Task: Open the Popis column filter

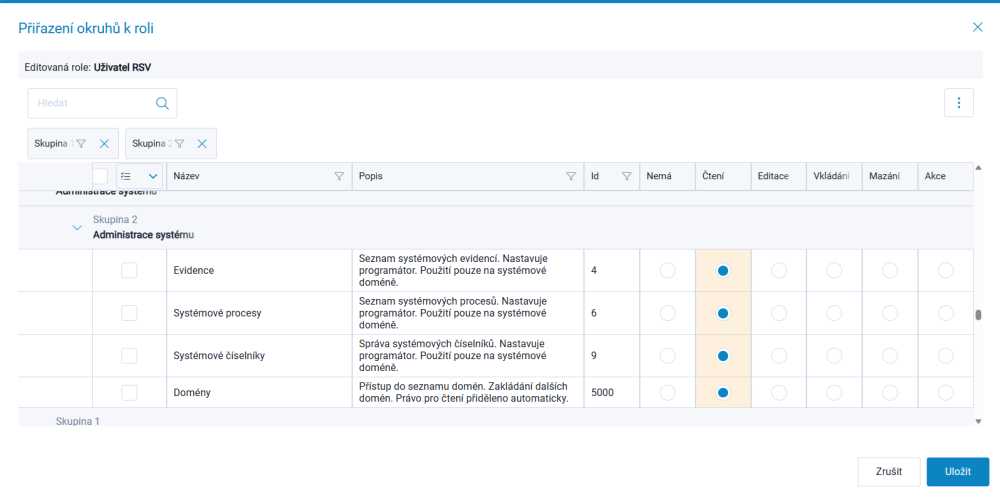Action: coord(571,177)
